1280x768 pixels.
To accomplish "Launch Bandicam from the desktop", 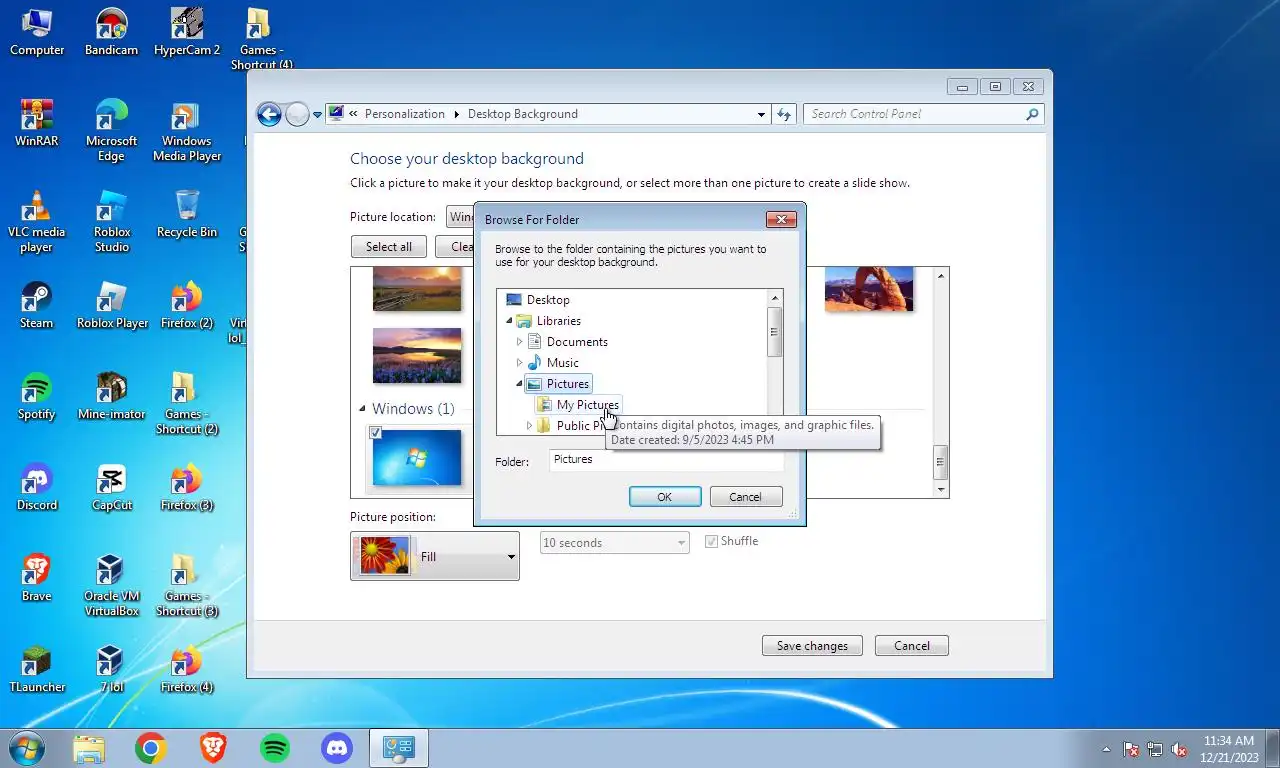I will pyautogui.click(x=111, y=32).
